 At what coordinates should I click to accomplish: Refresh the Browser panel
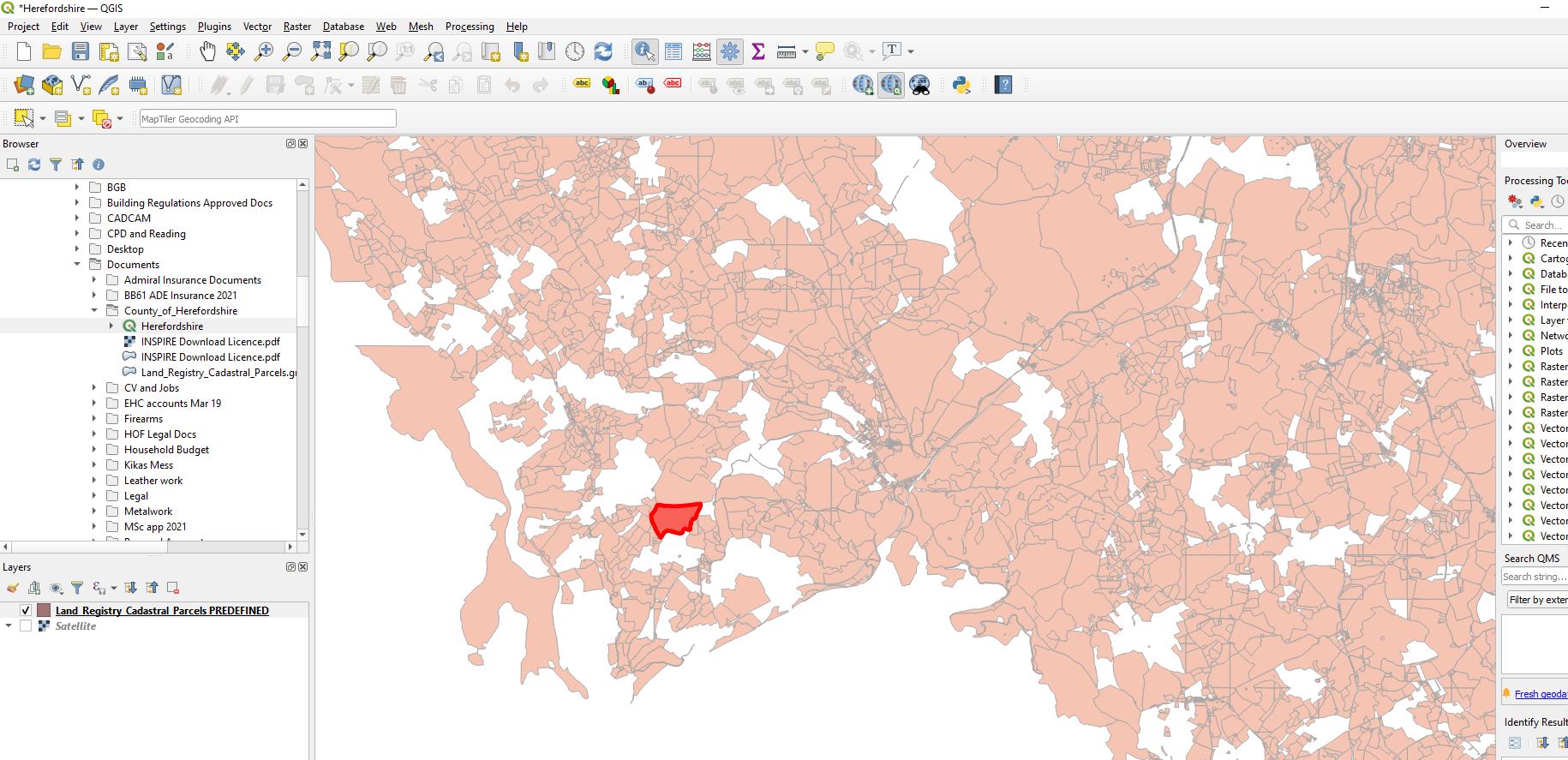pyautogui.click(x=34, y=165)
